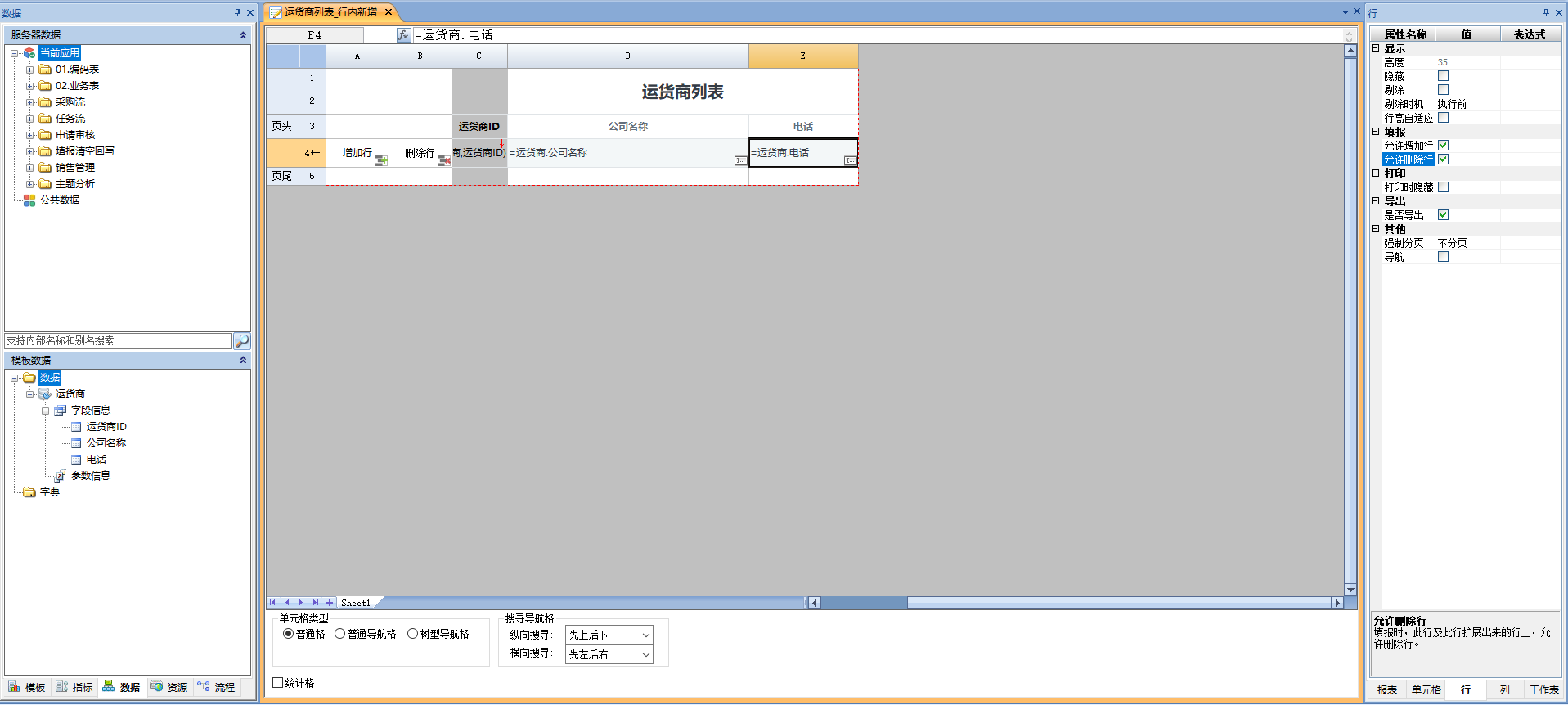This screenshot has width=1568, height=705.
Task: Open the 纵向搜寻 dropdown
Action: tap(645, 635)
